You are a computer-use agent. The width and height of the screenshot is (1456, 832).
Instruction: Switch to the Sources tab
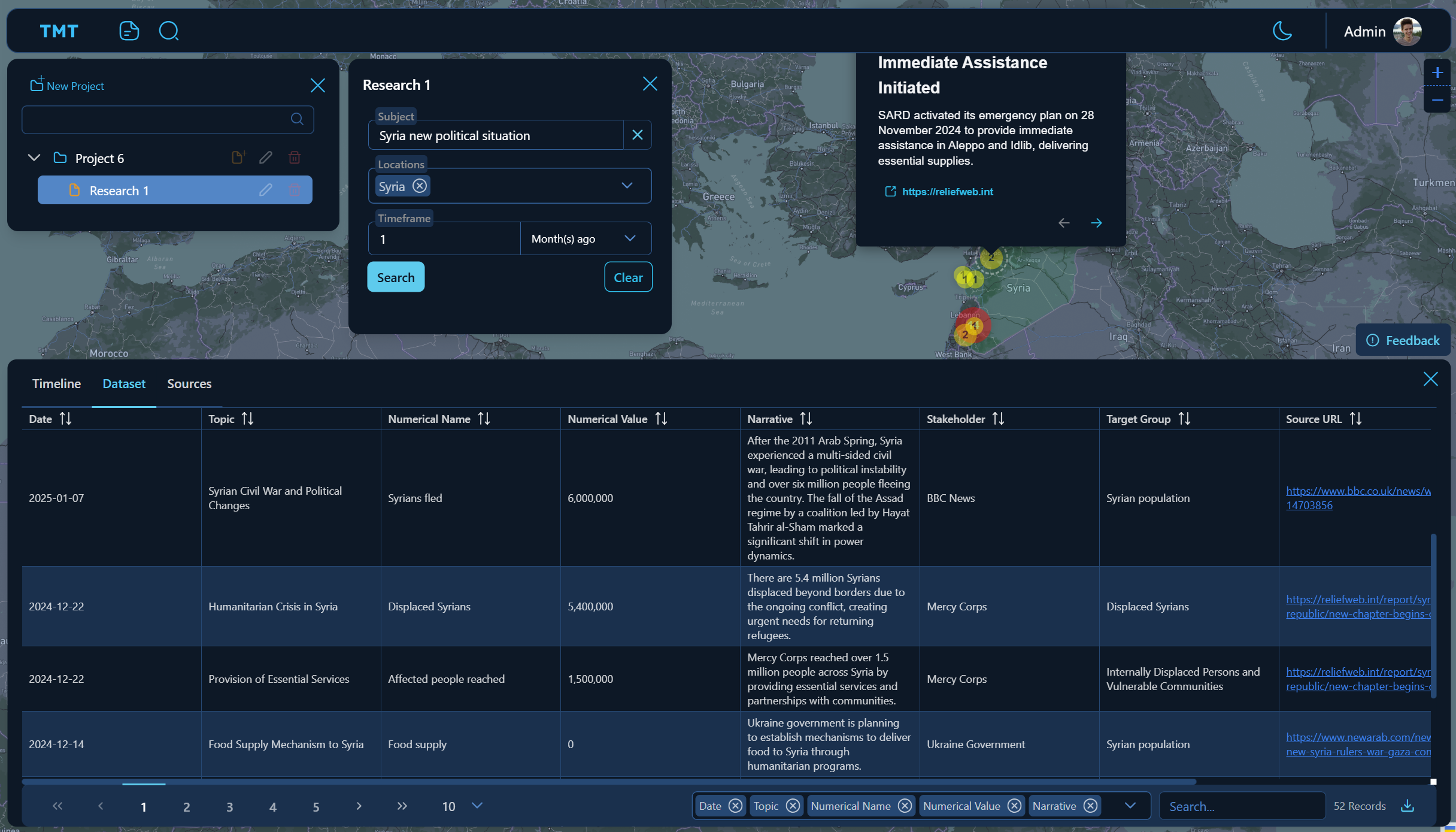(189, 384)
